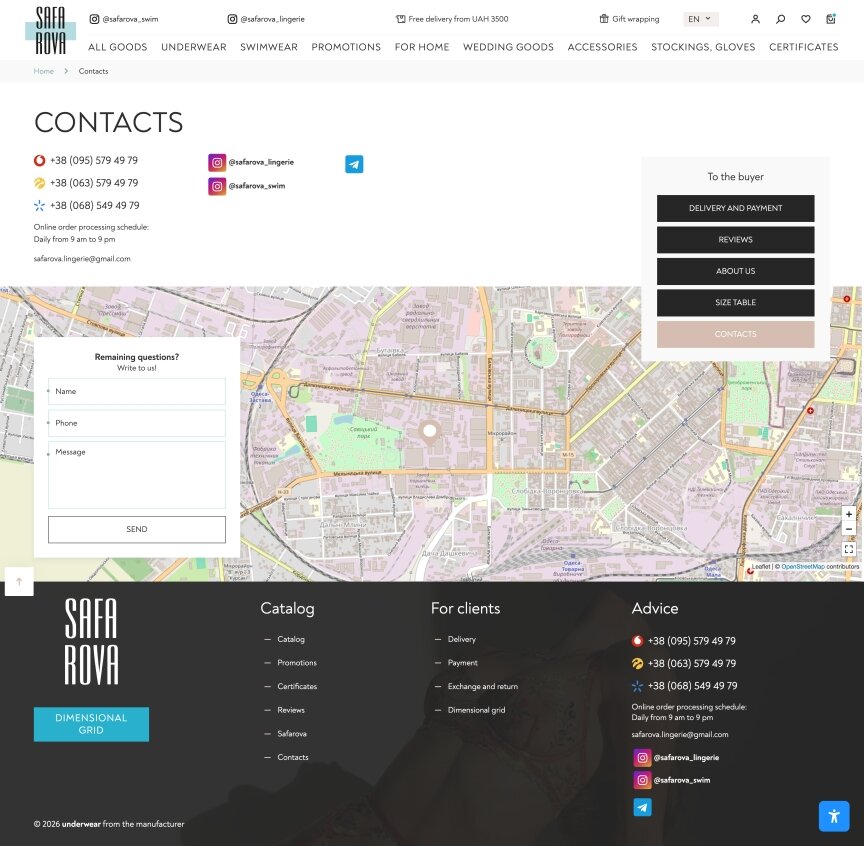Screen dimensions: 864x846
Task: Call the +38 (095) number in contacts
Action: [94, 160]
